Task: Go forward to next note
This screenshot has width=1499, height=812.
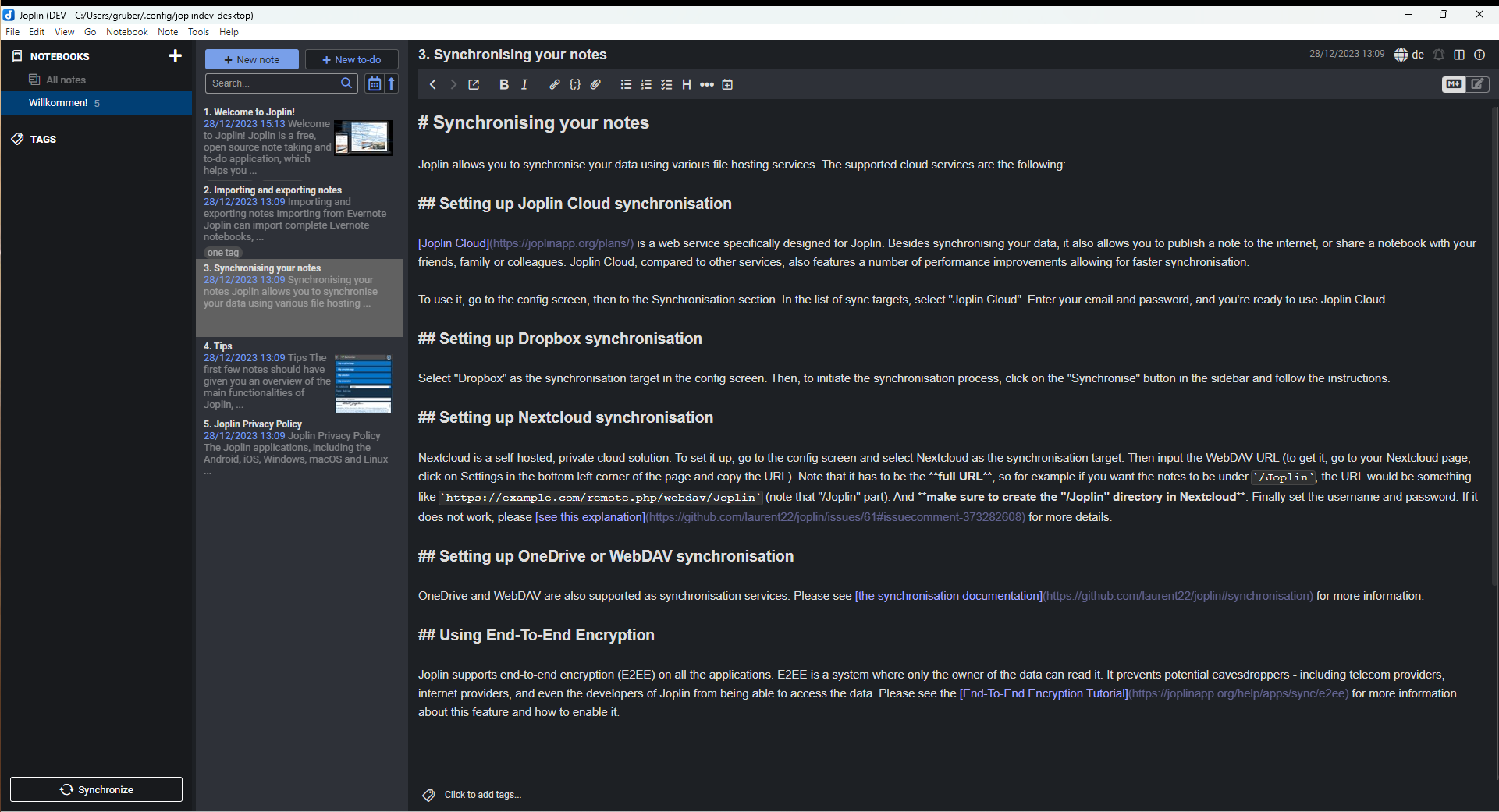Action: coord(453,84)
